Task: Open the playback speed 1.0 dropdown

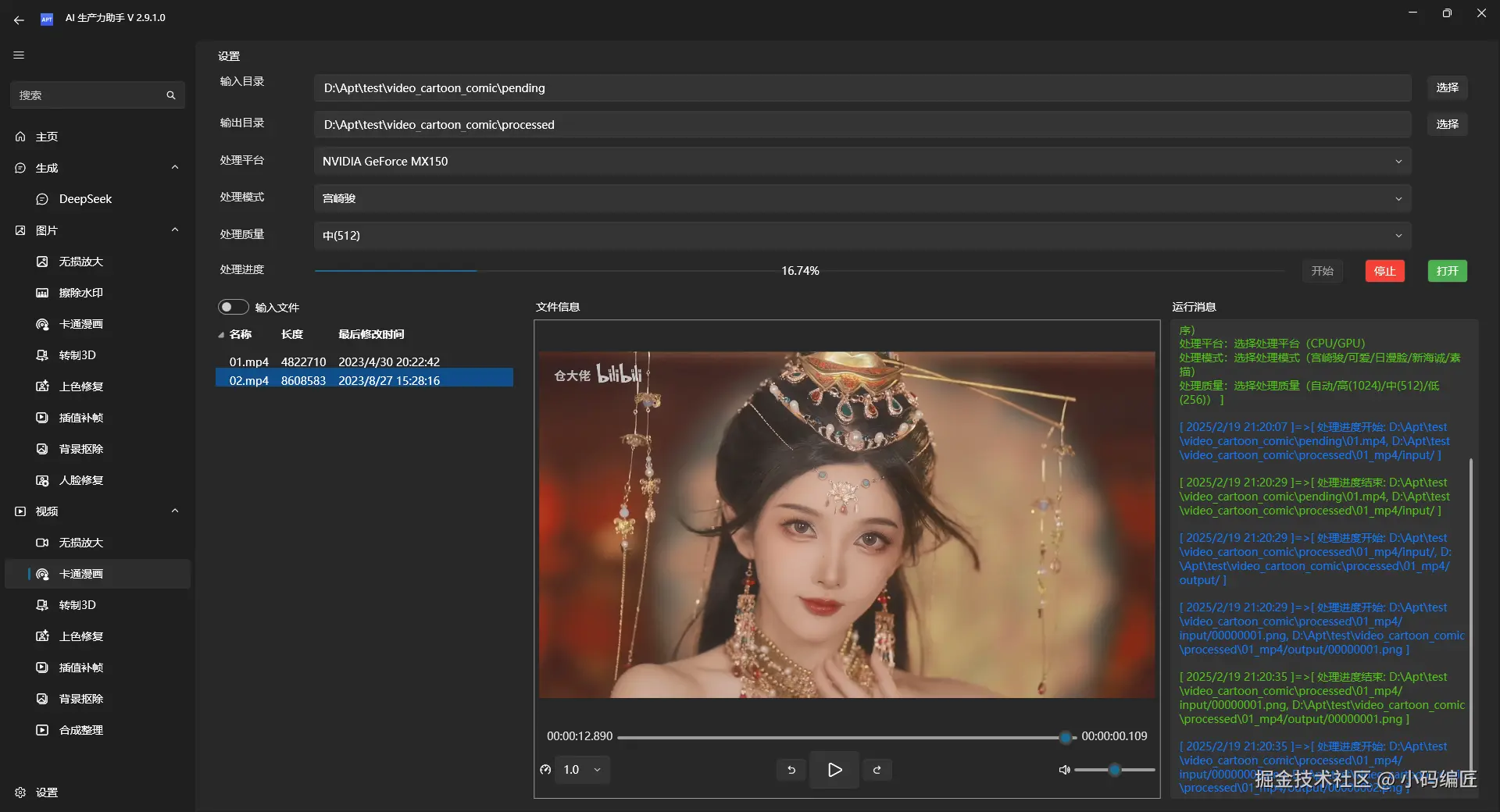Action: pos(582,770)
